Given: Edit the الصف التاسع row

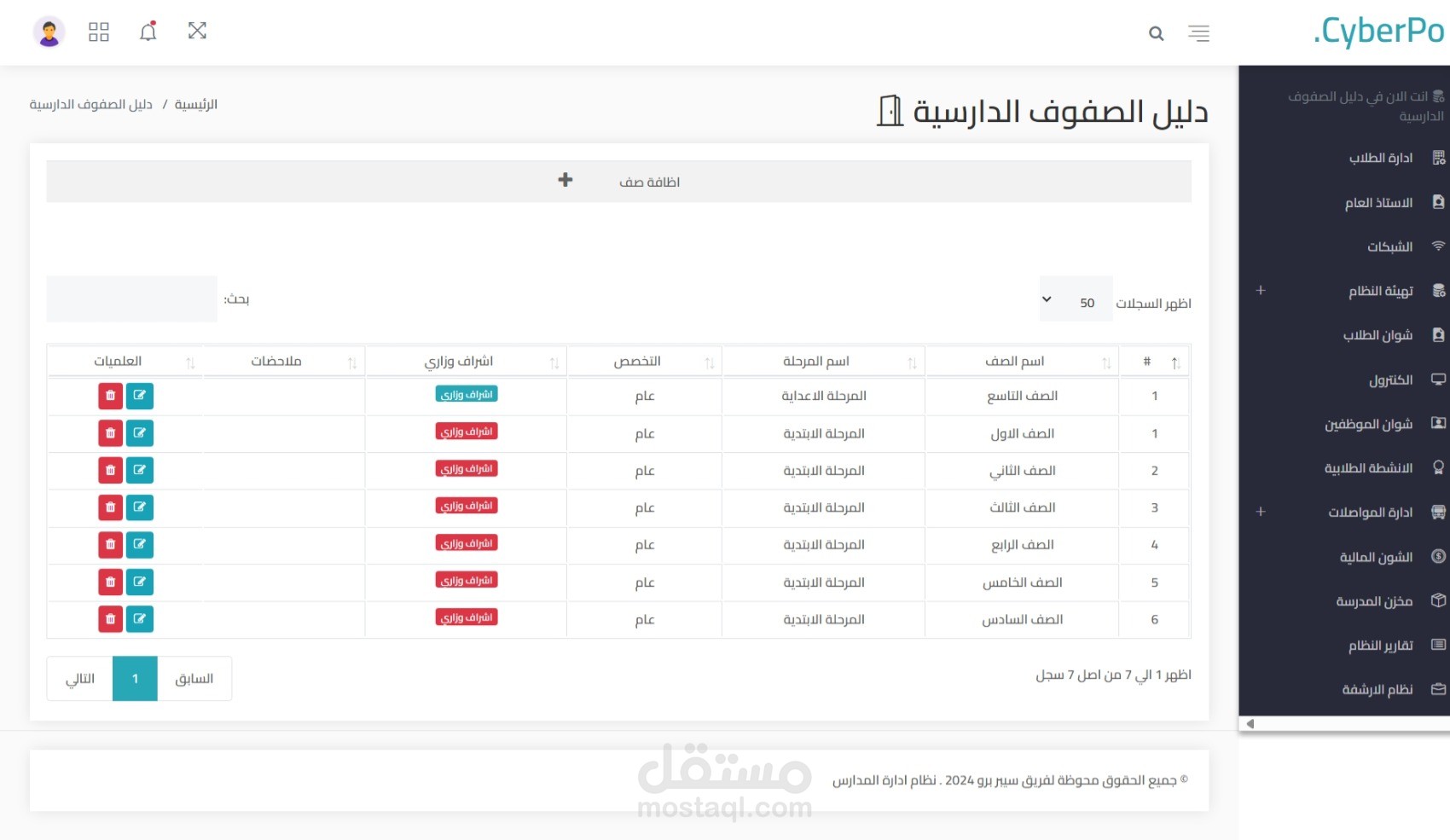Looking at the screenshot, I should (x=140, y=396).
